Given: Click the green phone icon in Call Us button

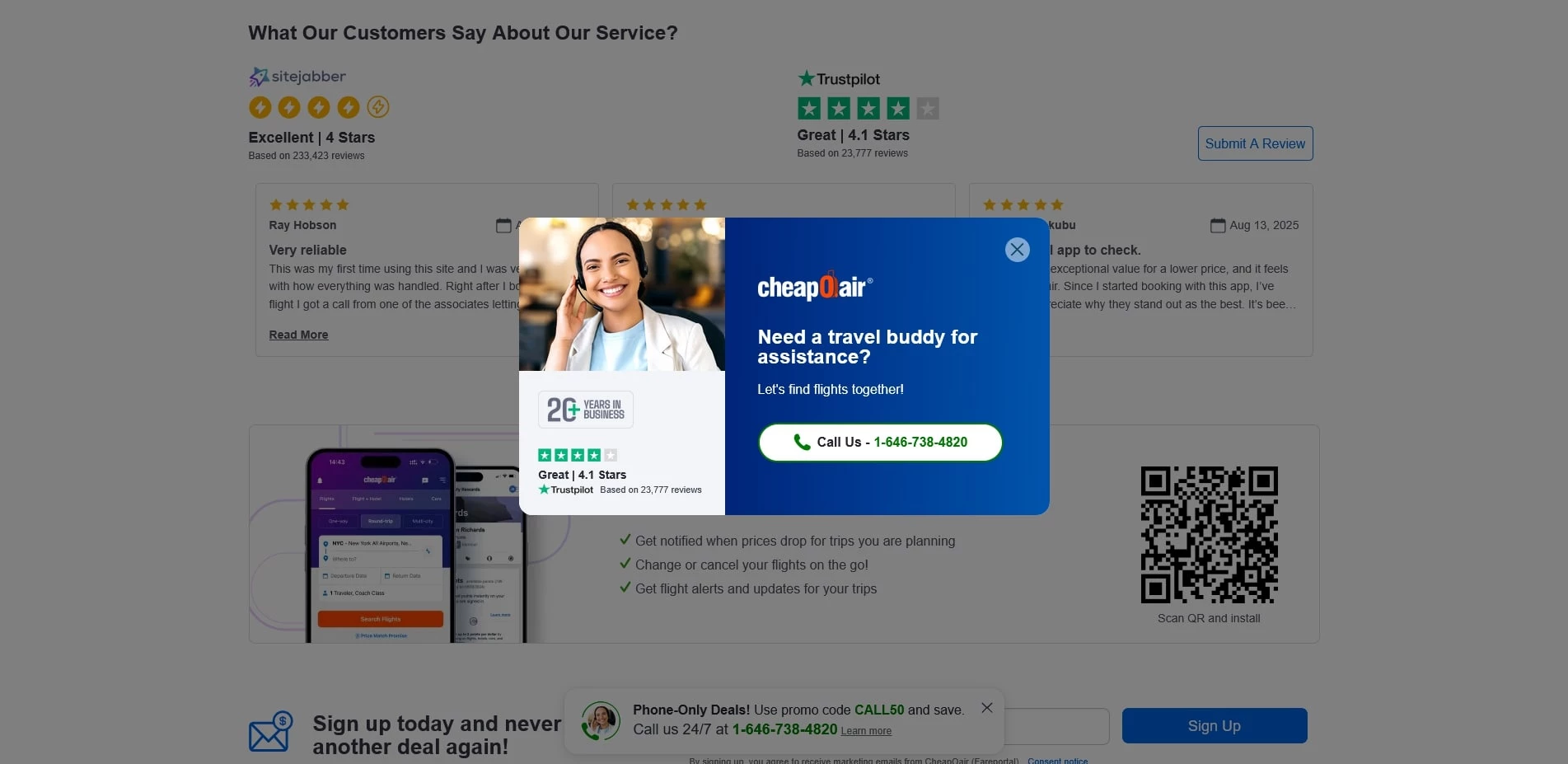Looking at the screenshot, I should (x=802, y=442).
